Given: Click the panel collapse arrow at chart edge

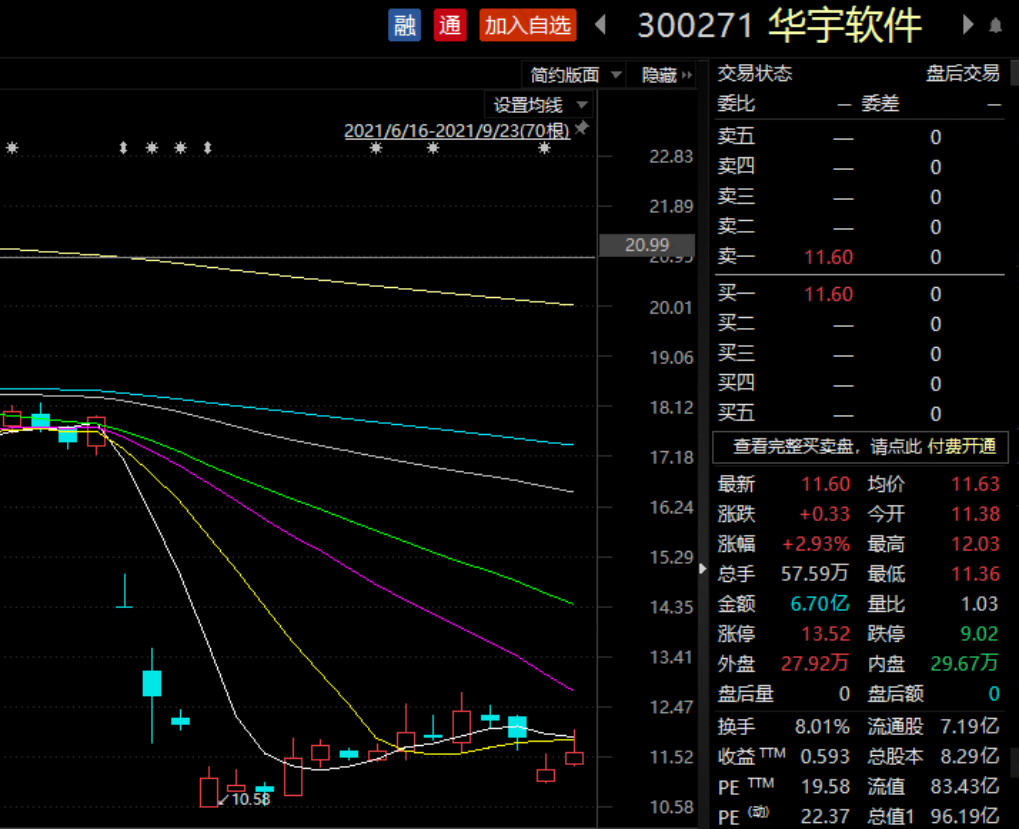Looking at the screenshot, I should (703, 568).
